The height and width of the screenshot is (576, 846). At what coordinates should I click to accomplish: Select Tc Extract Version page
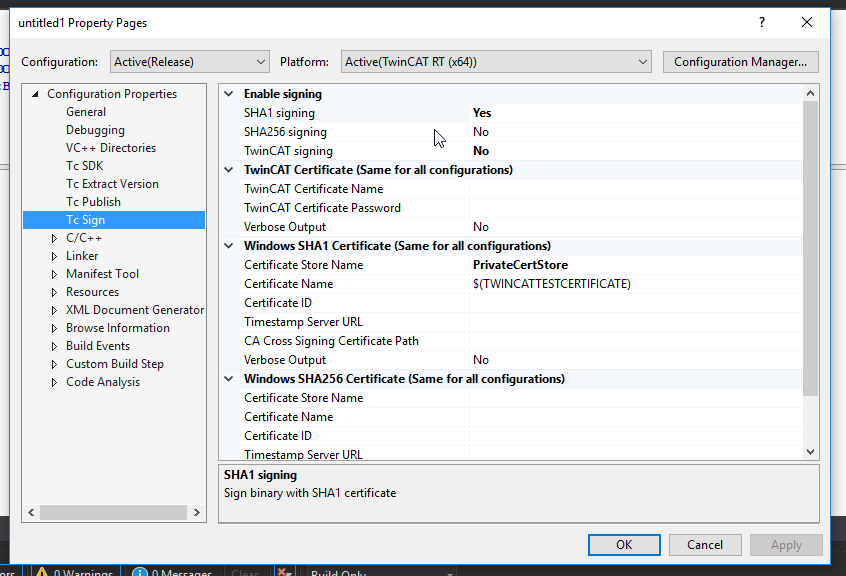click(112, 184)
